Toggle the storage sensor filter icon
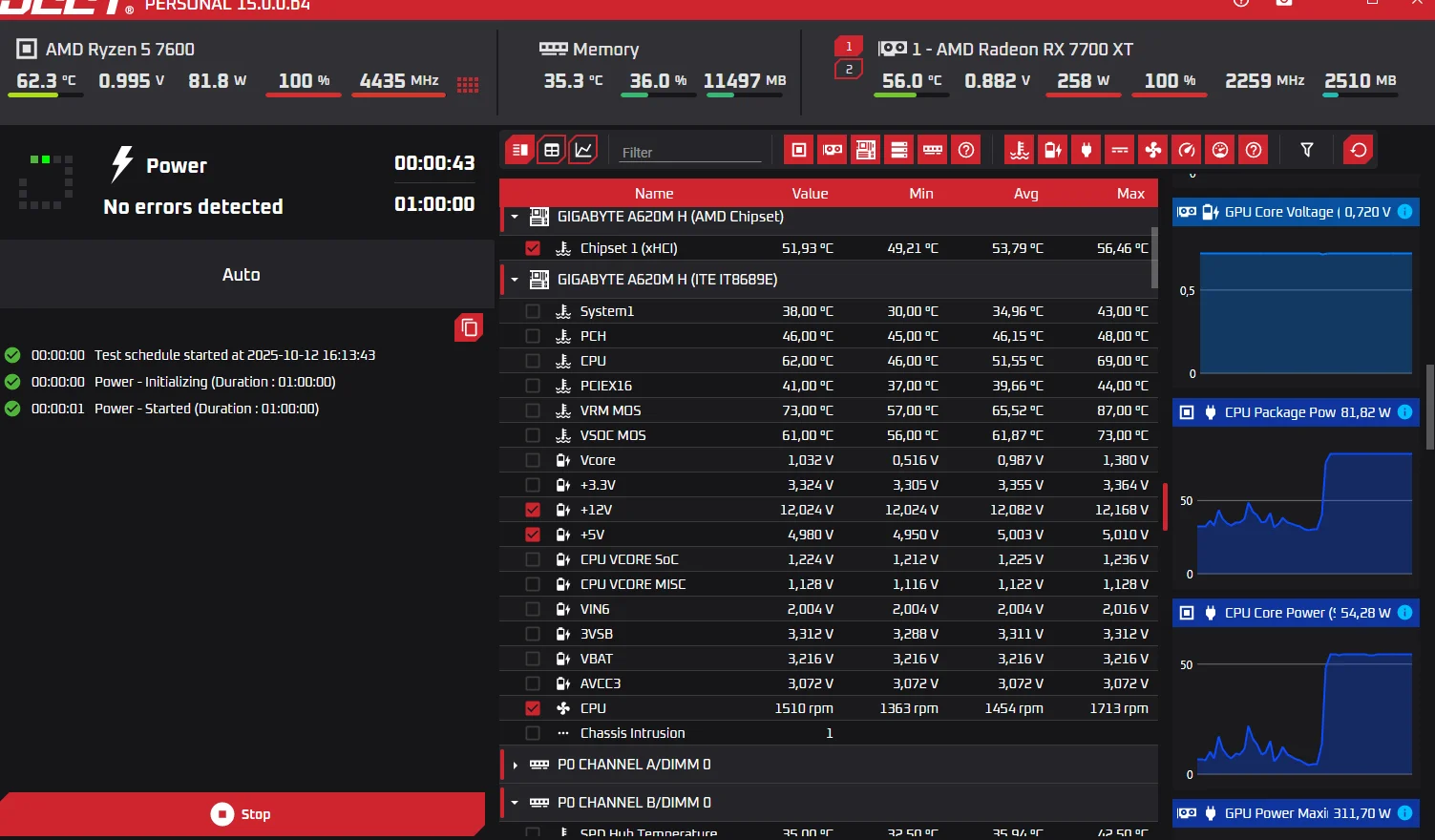Viewport: 1435px width, 840px height. [899, 150]
